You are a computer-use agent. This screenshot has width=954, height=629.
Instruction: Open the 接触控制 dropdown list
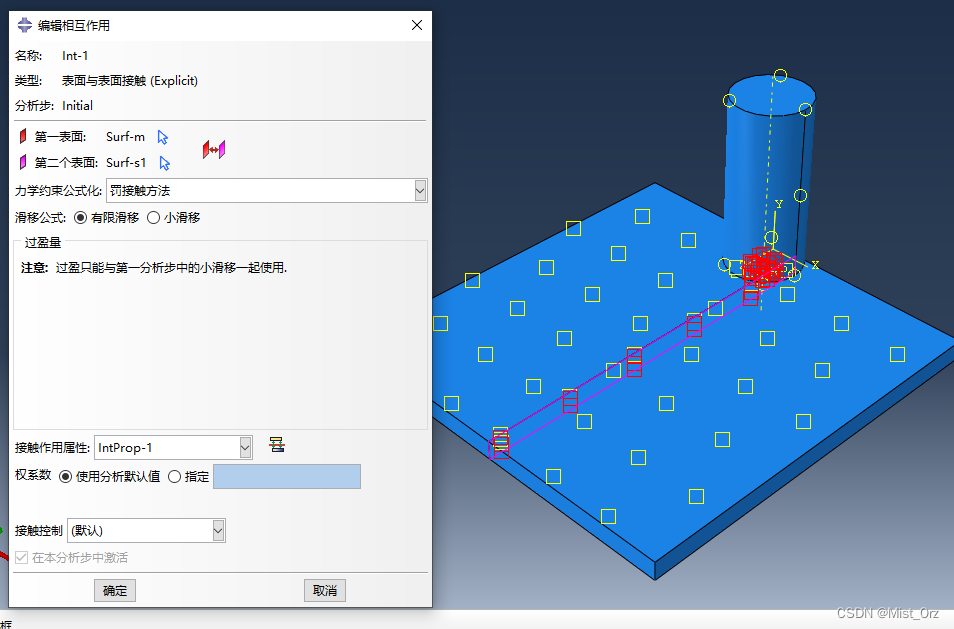pos(218,530)
